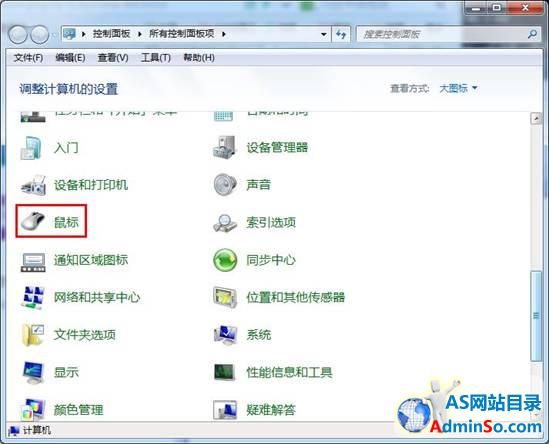Click the 网络和共享中心 icon
This screenshot has width=549, height=444.
33,297
